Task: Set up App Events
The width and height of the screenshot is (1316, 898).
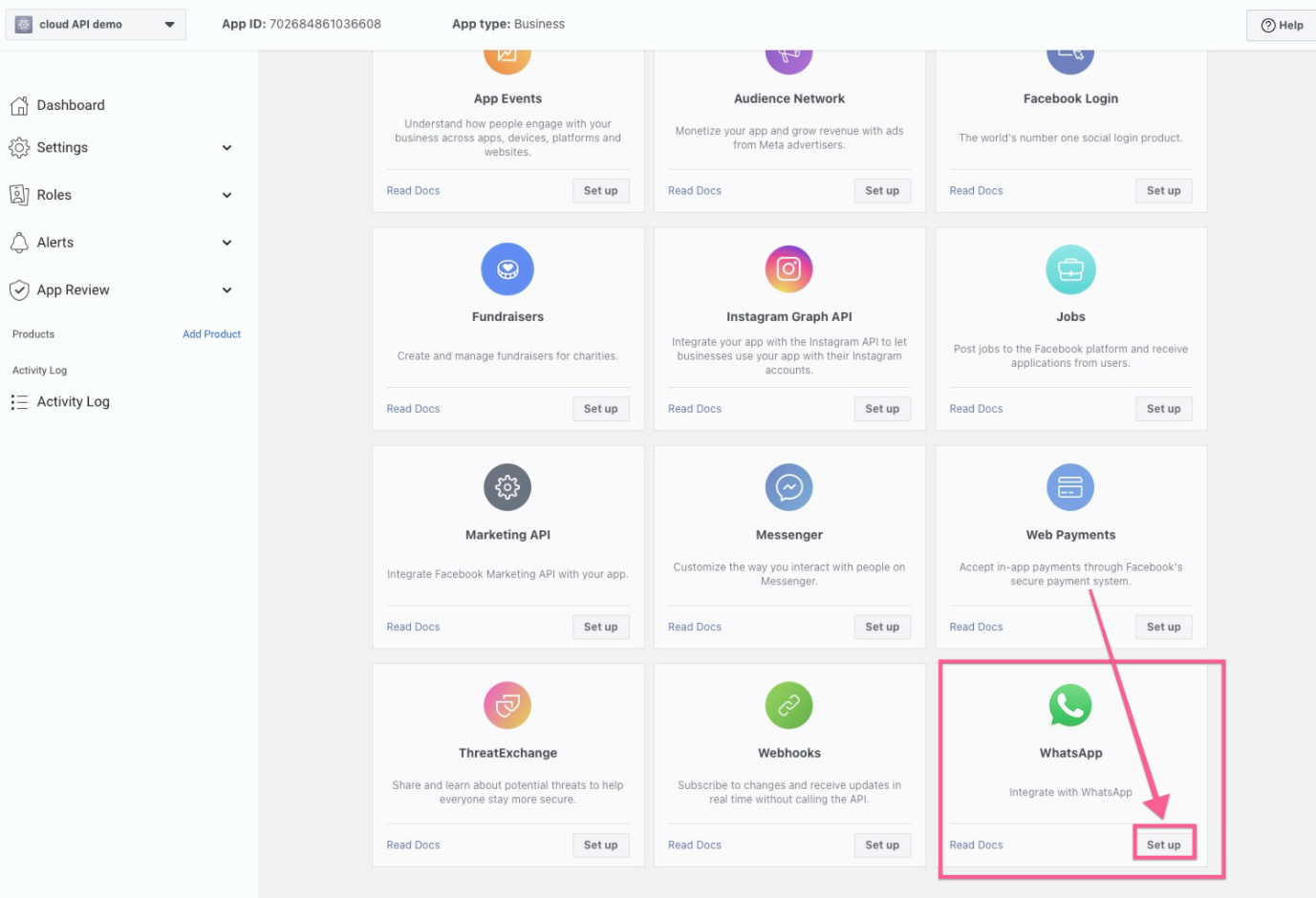Action: coord(600,191)
